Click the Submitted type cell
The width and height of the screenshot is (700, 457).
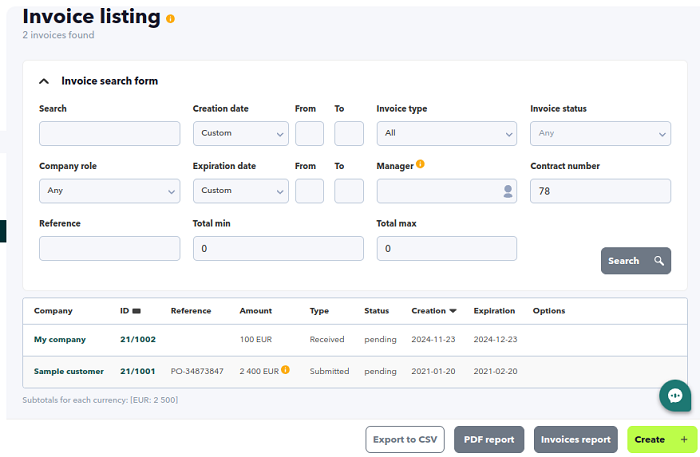(329, 371)
